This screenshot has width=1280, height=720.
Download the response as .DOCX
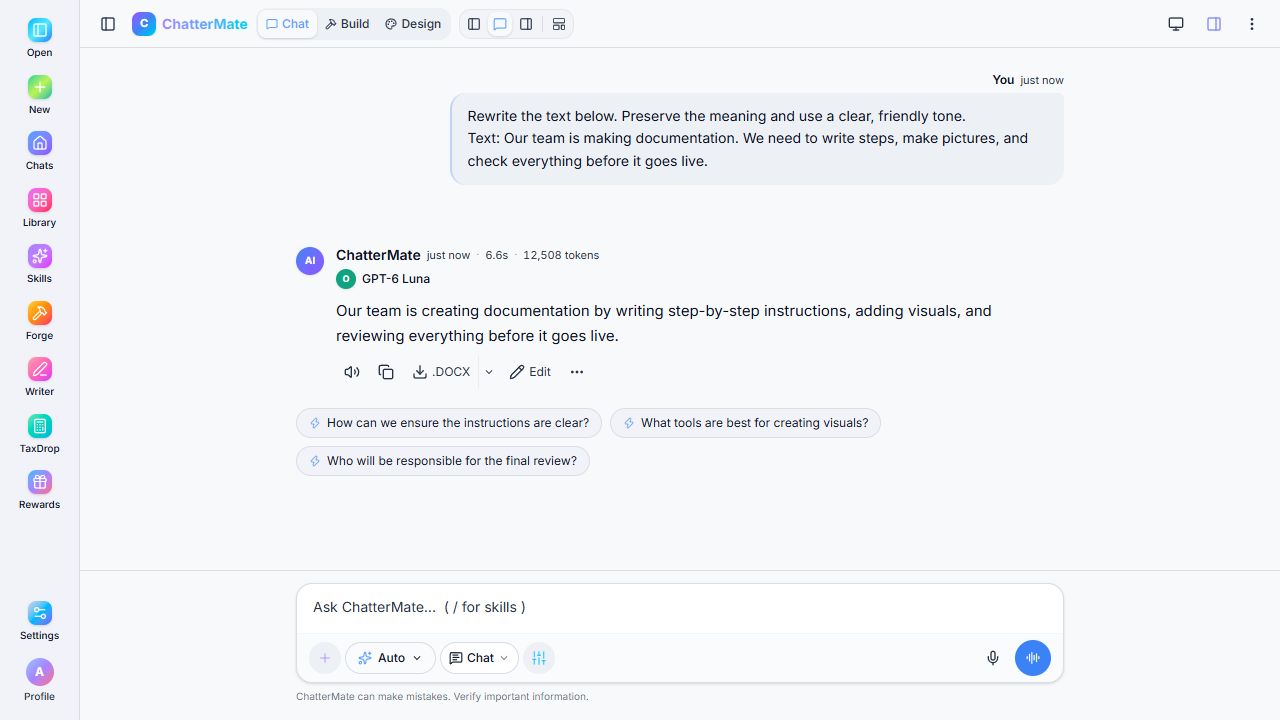click(x=441, y=372)
